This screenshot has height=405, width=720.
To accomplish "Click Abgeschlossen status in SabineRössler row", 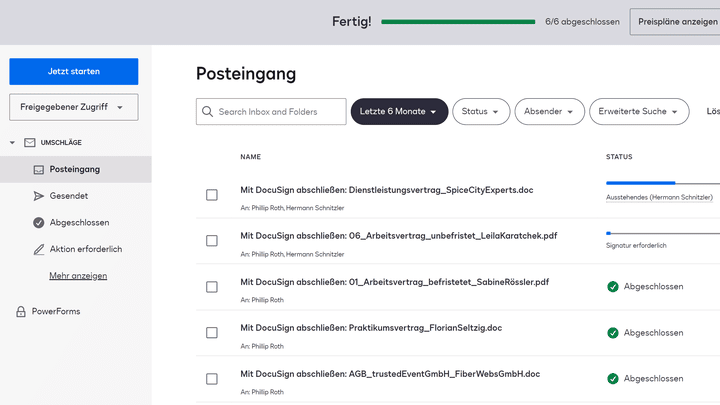I will click(653, 287).
